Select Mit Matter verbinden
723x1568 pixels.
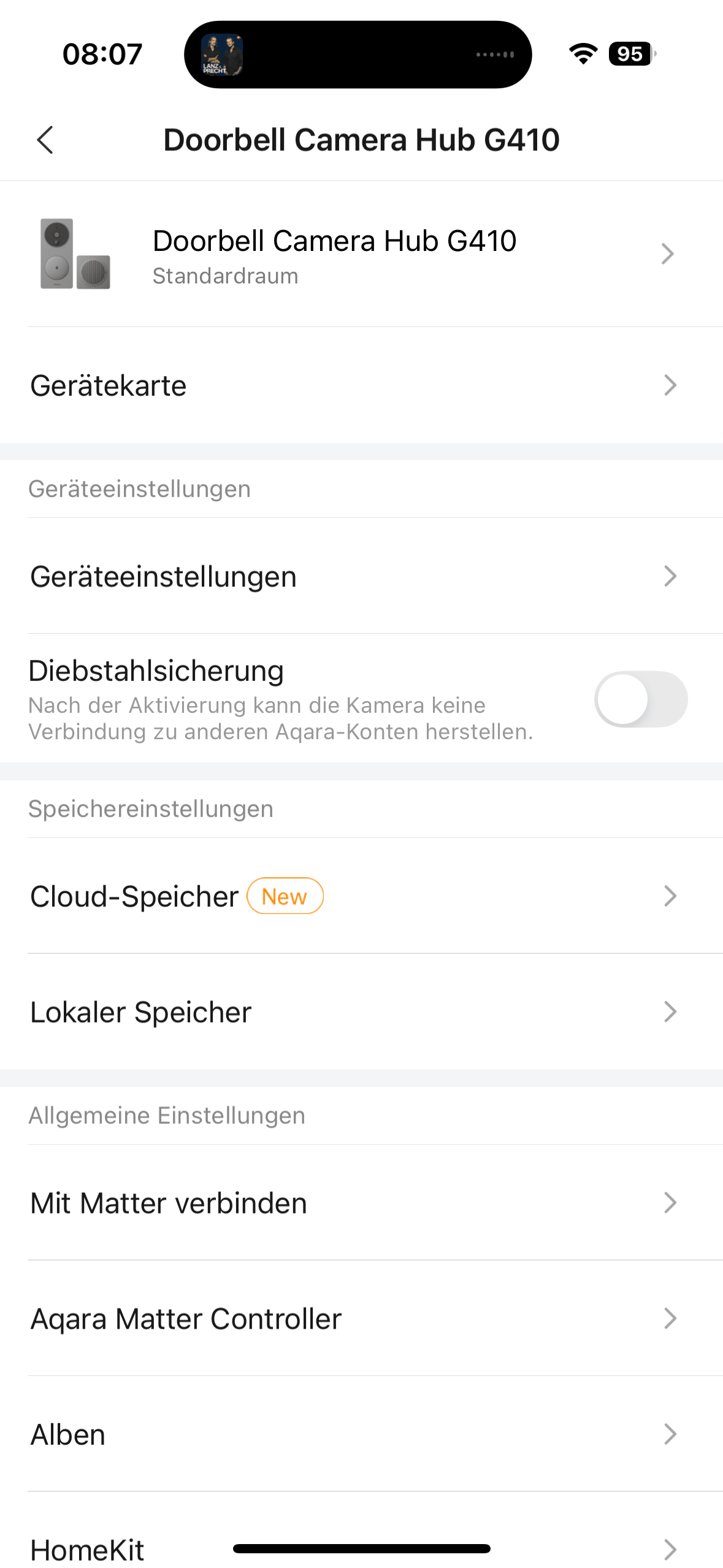pyautogui.click(x=169, y=1203)
